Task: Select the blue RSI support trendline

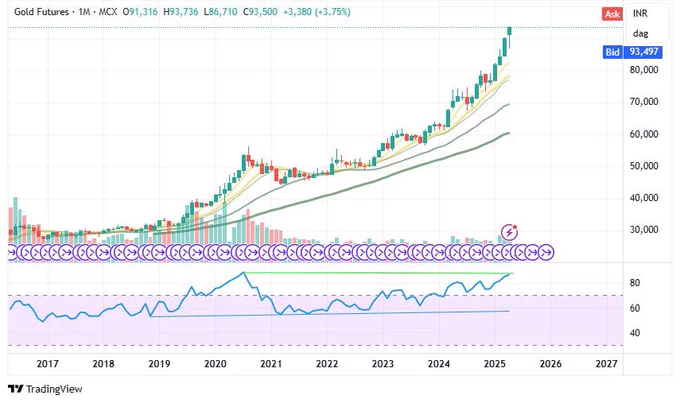Action: 330,314
